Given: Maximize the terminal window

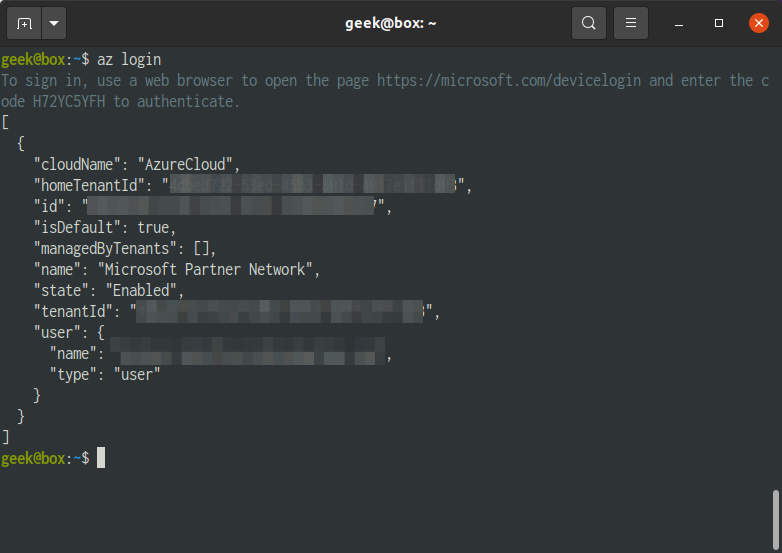Looking at the screenshot, I should [x=719, y=23].
